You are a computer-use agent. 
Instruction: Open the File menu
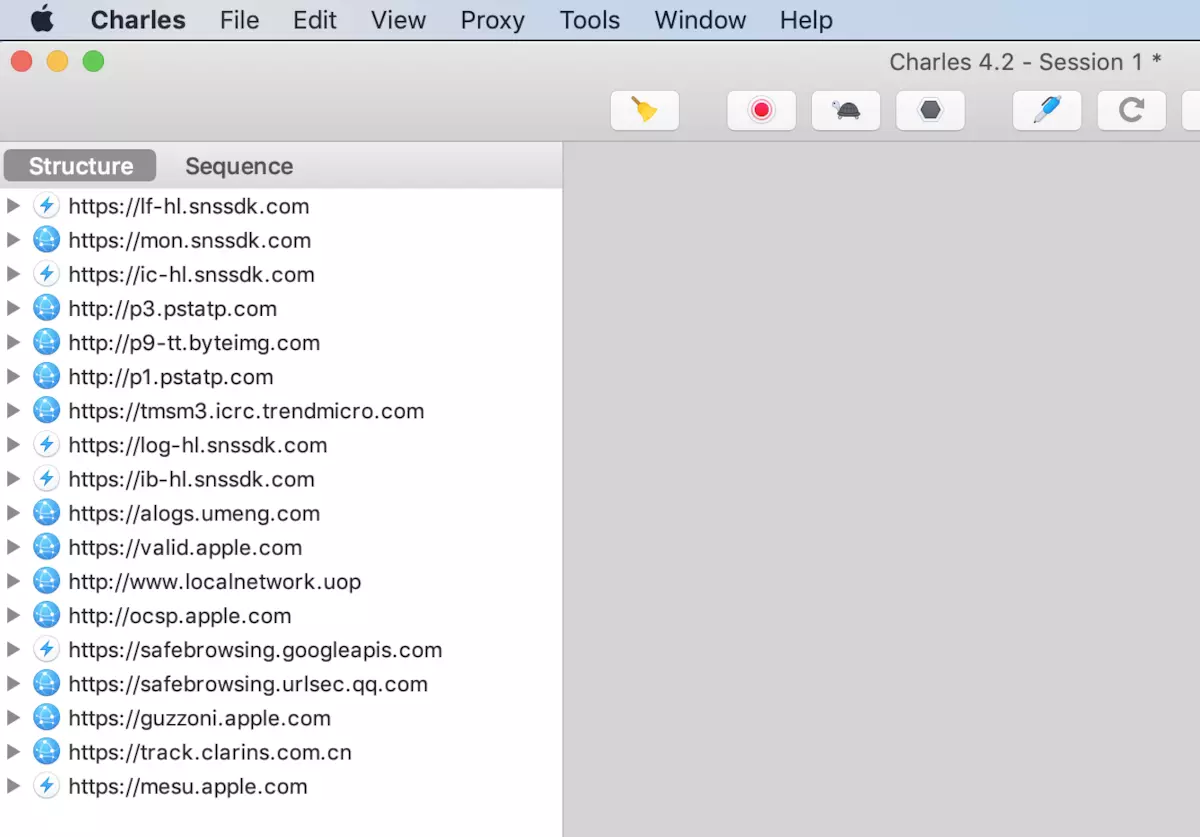[239, 20]
